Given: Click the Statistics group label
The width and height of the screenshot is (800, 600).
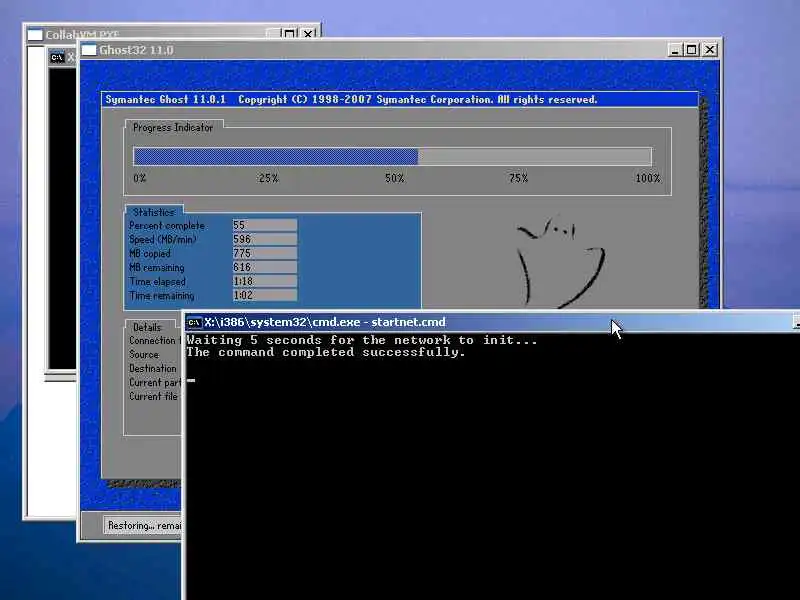Looking at the screenshot, I should [x=154, y=212].
